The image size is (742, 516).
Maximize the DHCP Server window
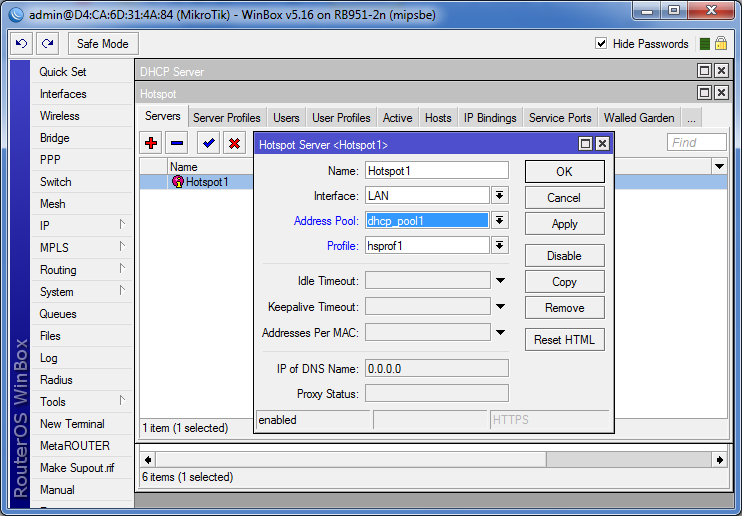(704, 71)
